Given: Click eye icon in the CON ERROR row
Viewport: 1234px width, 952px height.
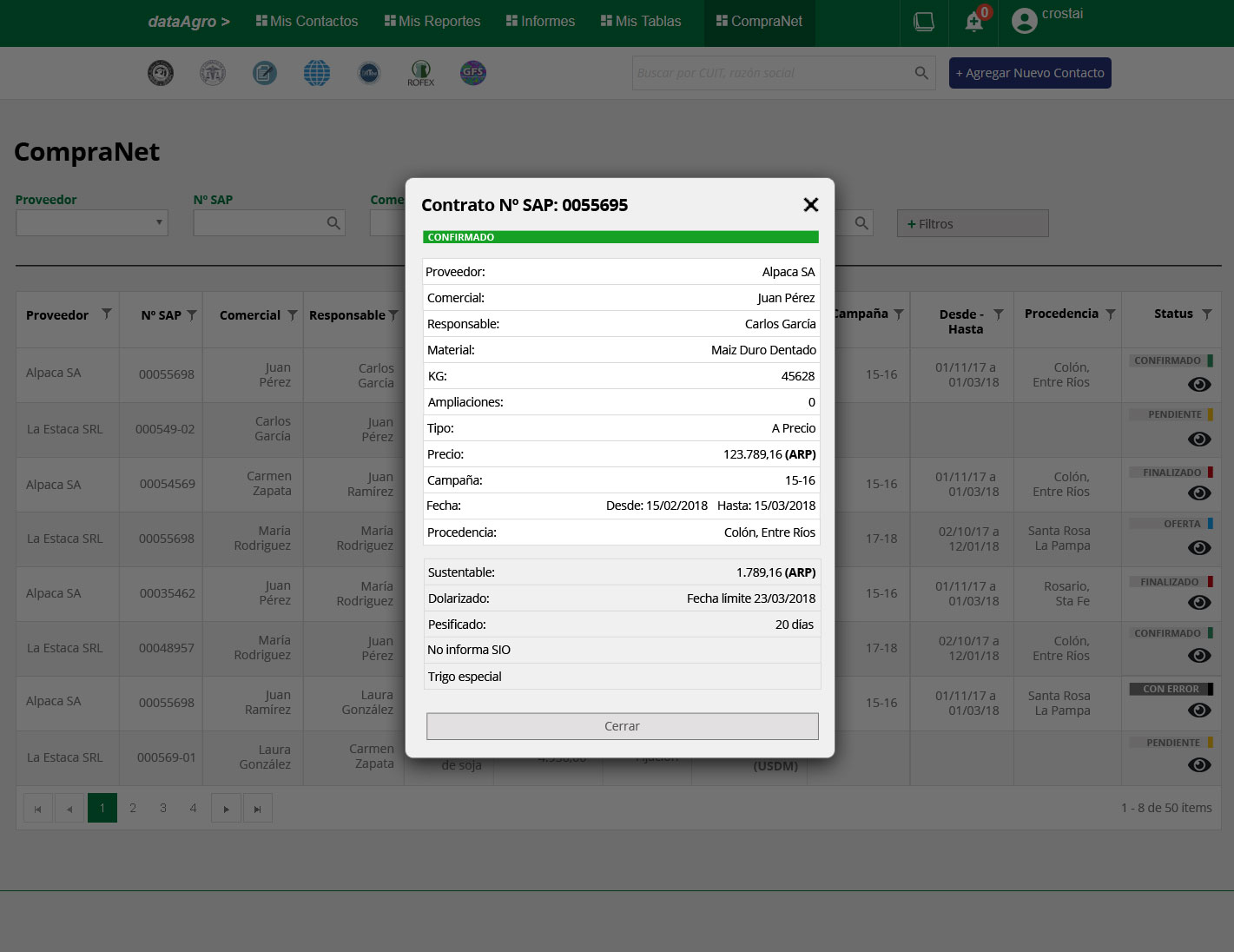Looking at the screenshot, I should click(x=1199, y=710).
